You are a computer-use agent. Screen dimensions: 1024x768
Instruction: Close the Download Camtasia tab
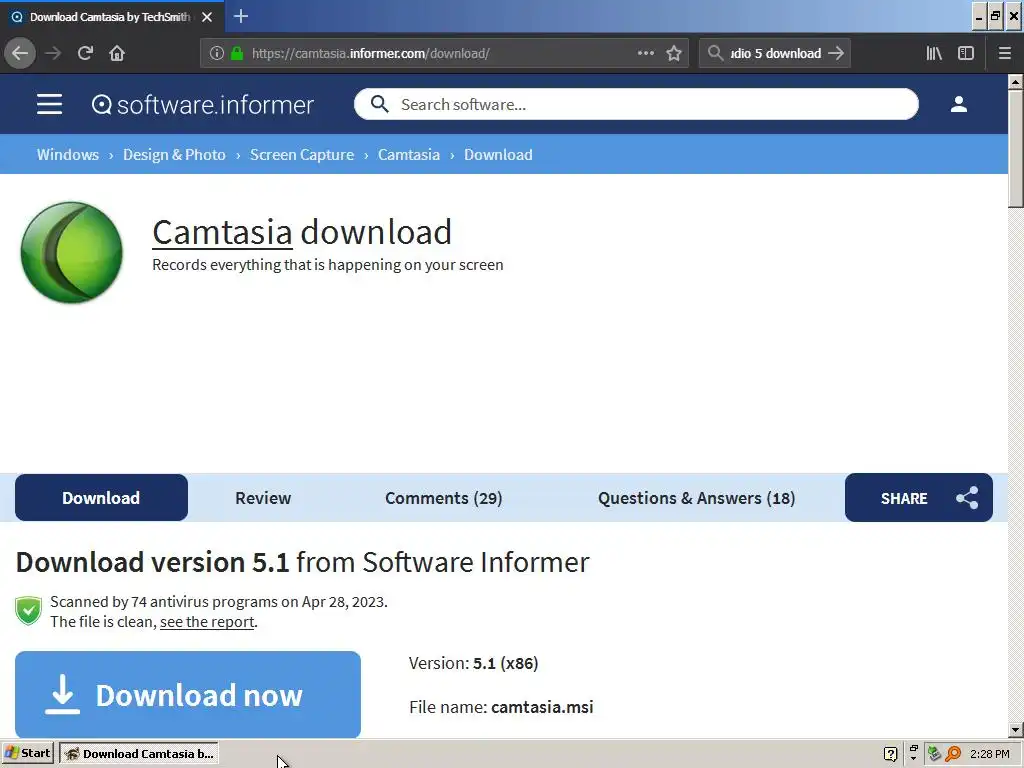(207, 17)
